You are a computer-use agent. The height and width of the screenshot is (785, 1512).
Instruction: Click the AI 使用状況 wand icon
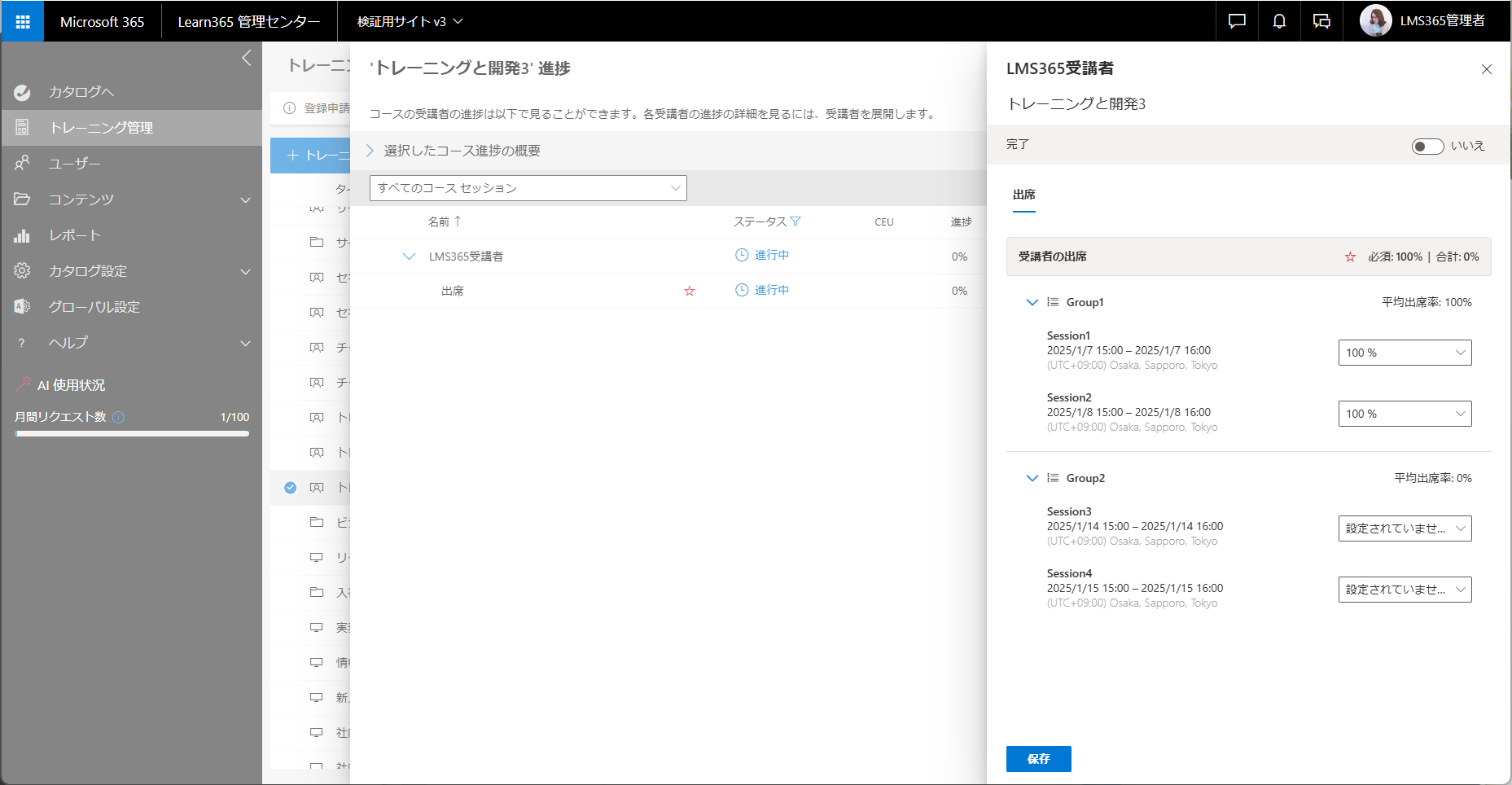coord(23,384)
